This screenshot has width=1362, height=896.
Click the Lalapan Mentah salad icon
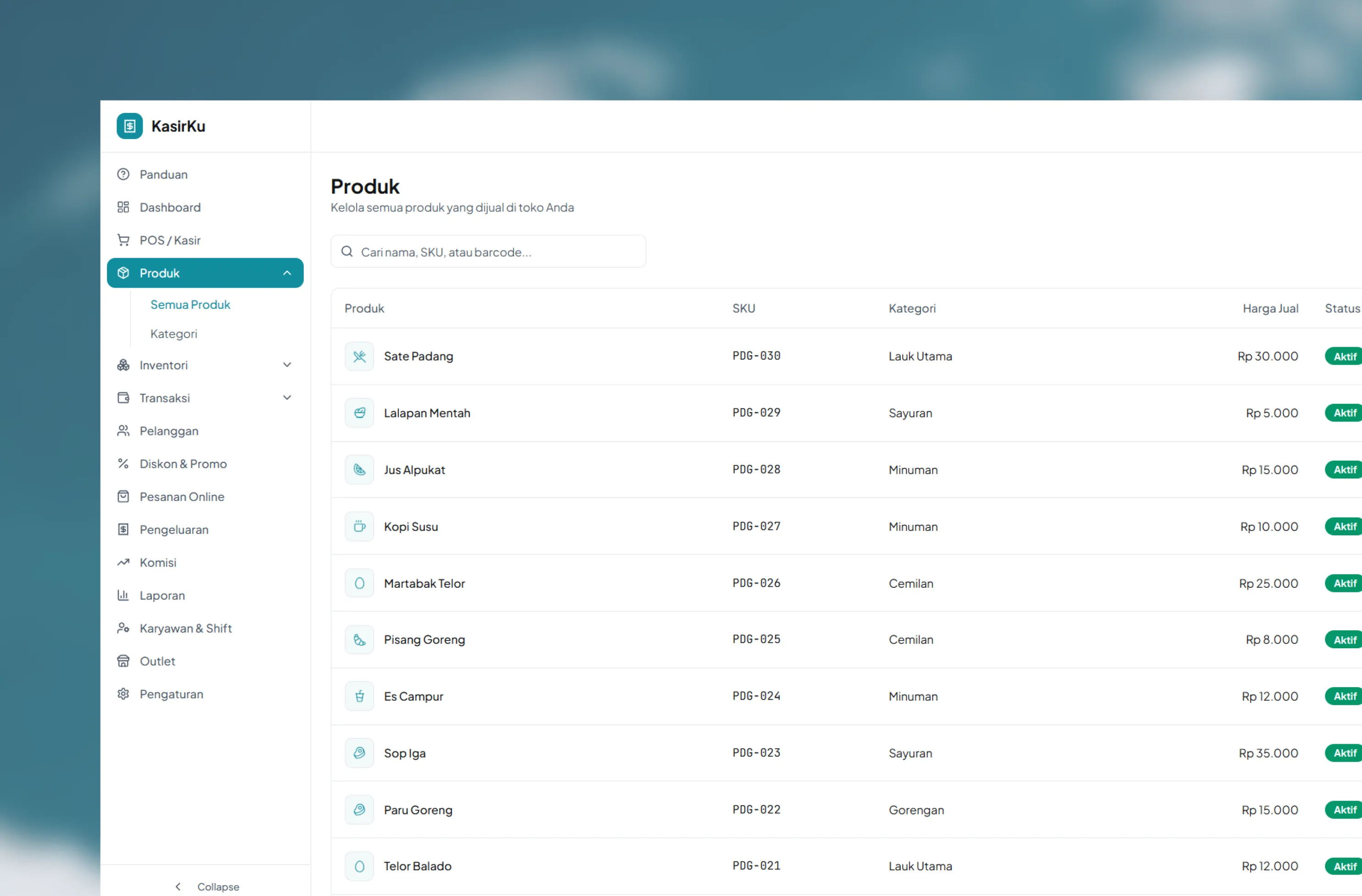click(359, 413)
